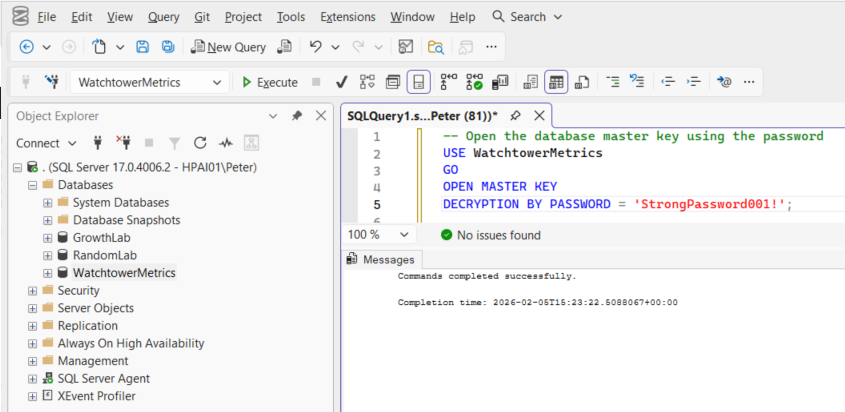Click the Undo arrow icon

pyautogui.click(x=316, y=47)
